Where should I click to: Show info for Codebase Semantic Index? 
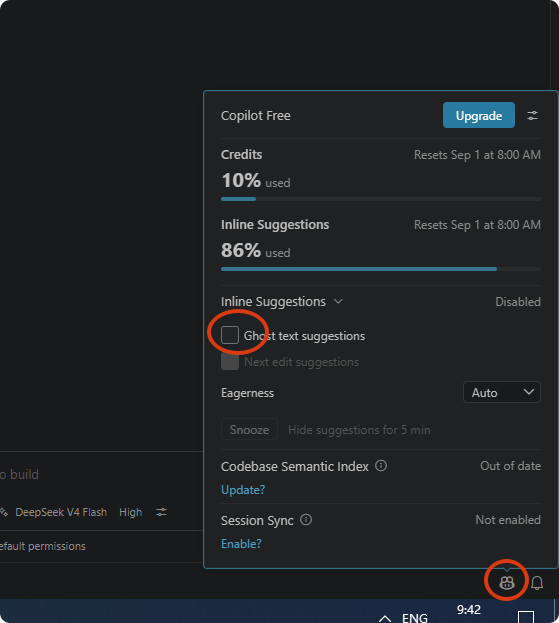pyautogui.click(x=381, y=466)
